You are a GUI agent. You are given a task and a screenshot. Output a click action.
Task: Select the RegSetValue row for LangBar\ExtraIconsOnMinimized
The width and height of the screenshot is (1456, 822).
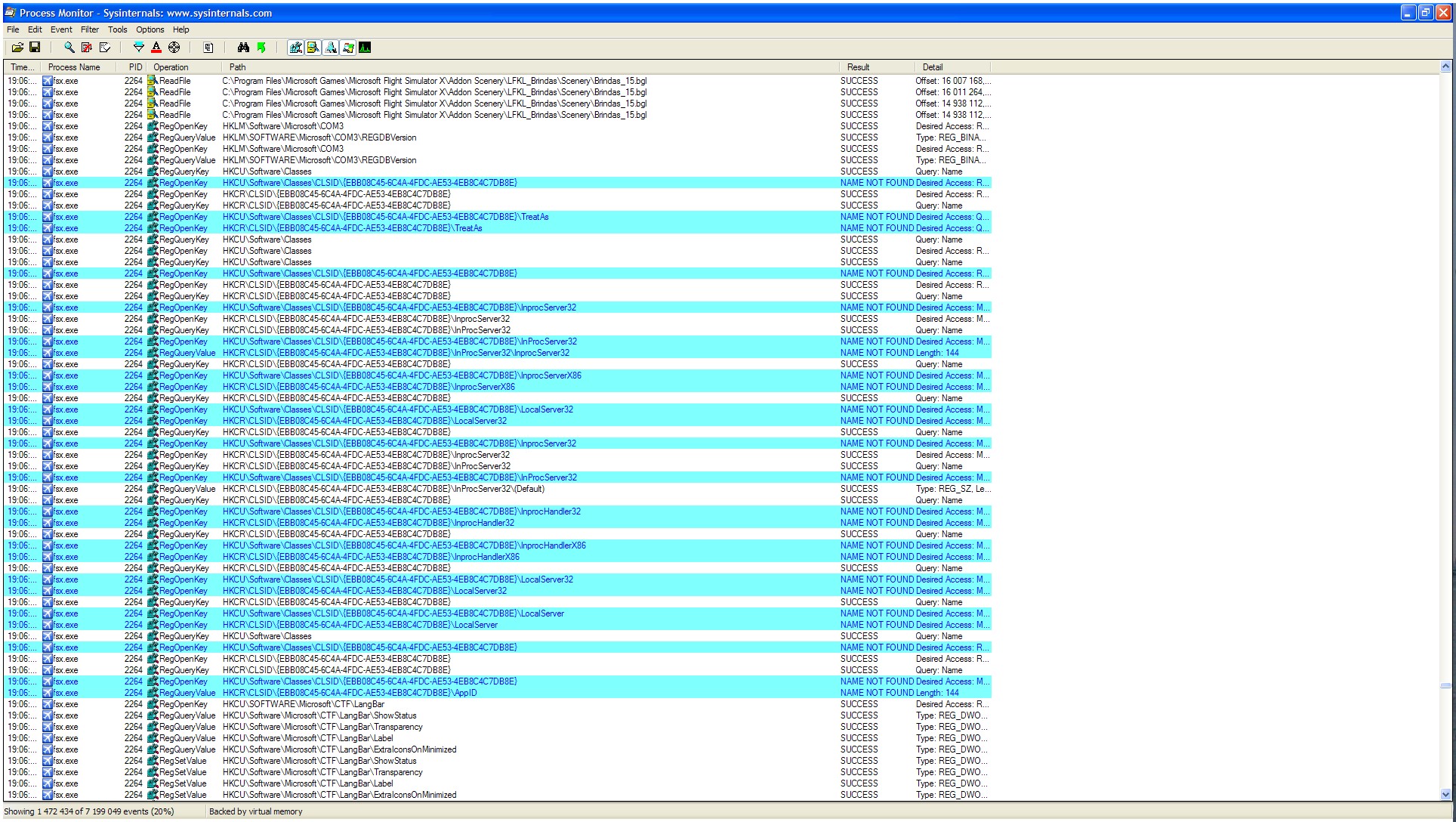click(498, 795)
